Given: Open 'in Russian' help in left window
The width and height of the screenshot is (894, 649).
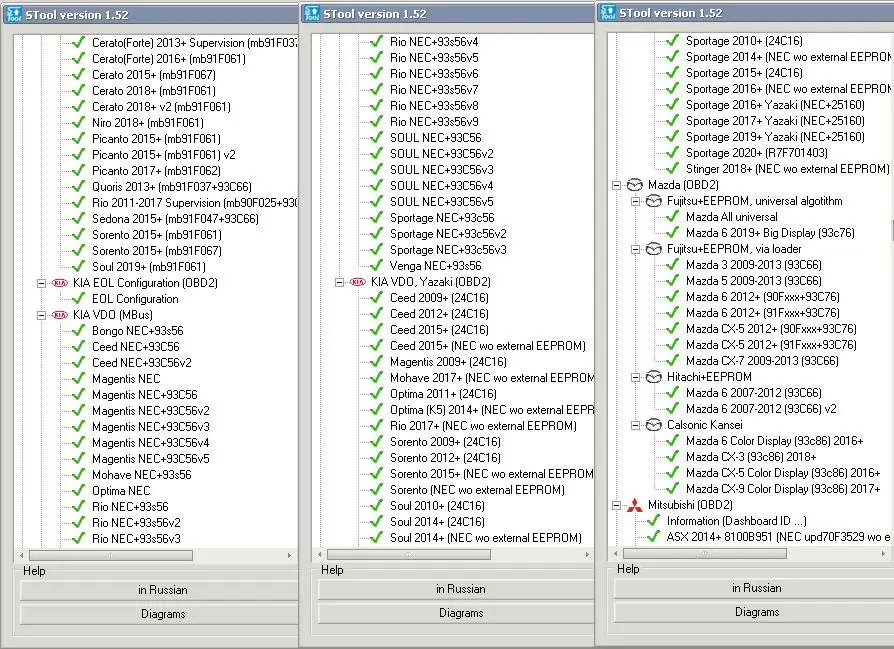Looking at the screenshot, I should [x=160, y=590].
